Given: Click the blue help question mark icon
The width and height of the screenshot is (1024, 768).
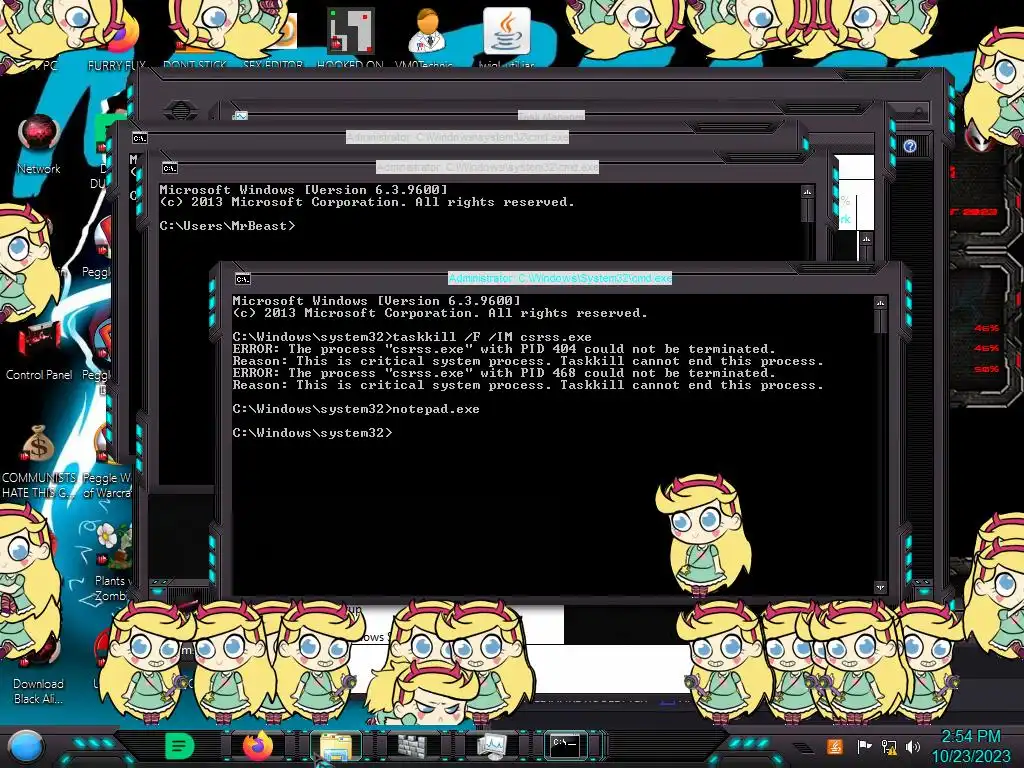Looking at the screenshot, I should click(910, 146).
